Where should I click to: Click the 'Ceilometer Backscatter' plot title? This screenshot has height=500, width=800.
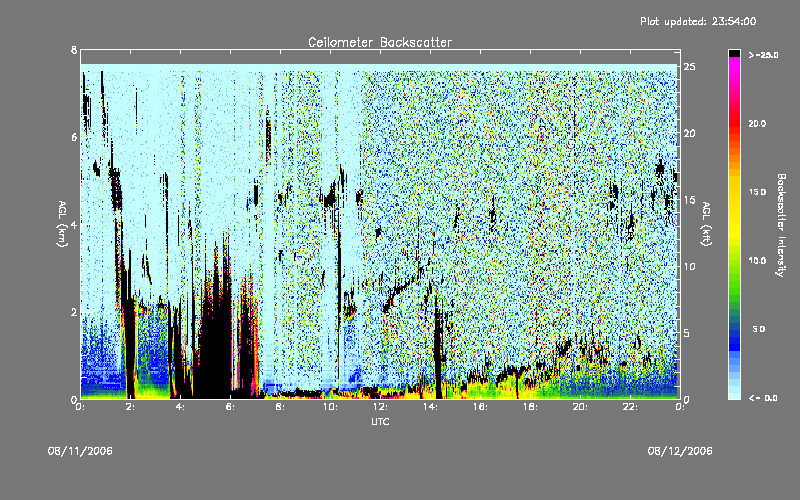(380, 42)
